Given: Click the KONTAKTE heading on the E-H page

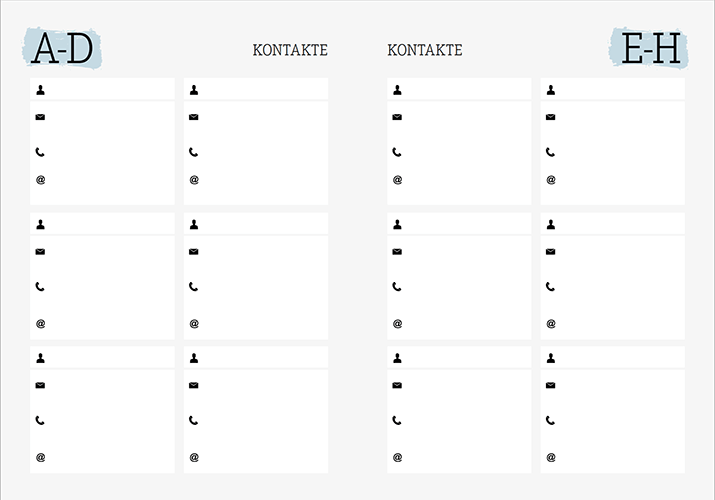Looking at the screenshot, I should click(x=425, y=50).
